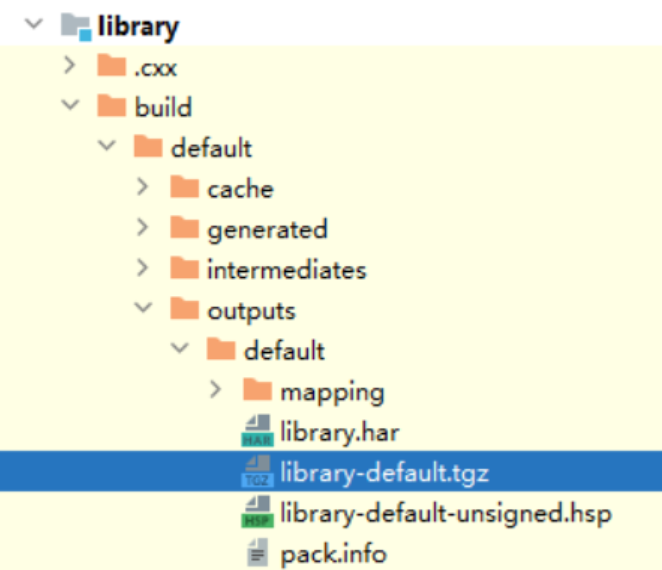Click the pack.info file icon

point(257,553)
